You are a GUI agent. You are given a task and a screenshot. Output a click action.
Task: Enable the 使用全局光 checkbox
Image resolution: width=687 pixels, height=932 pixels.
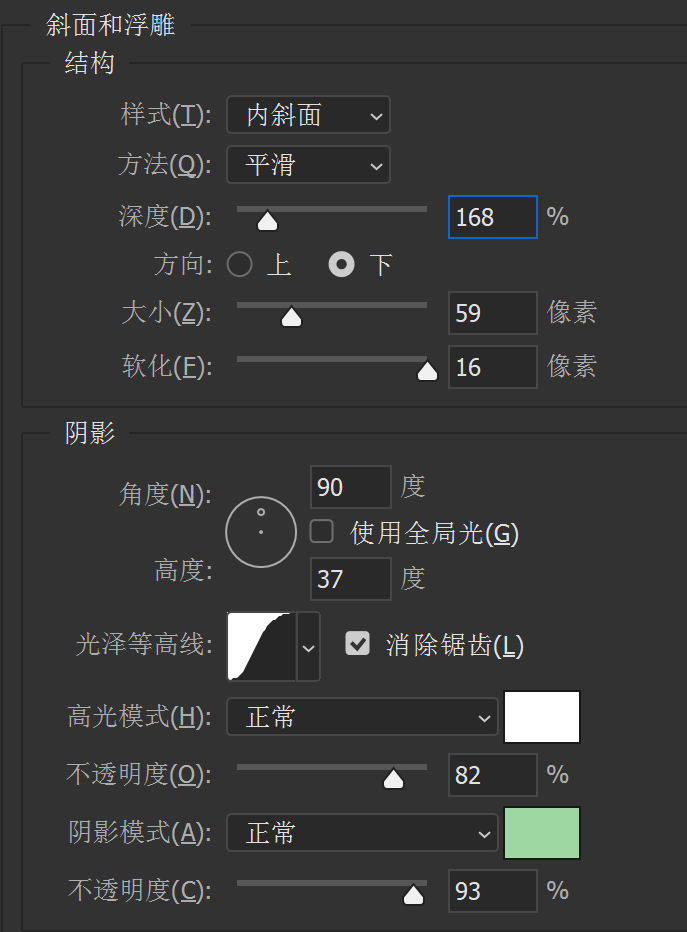(322, 532)
